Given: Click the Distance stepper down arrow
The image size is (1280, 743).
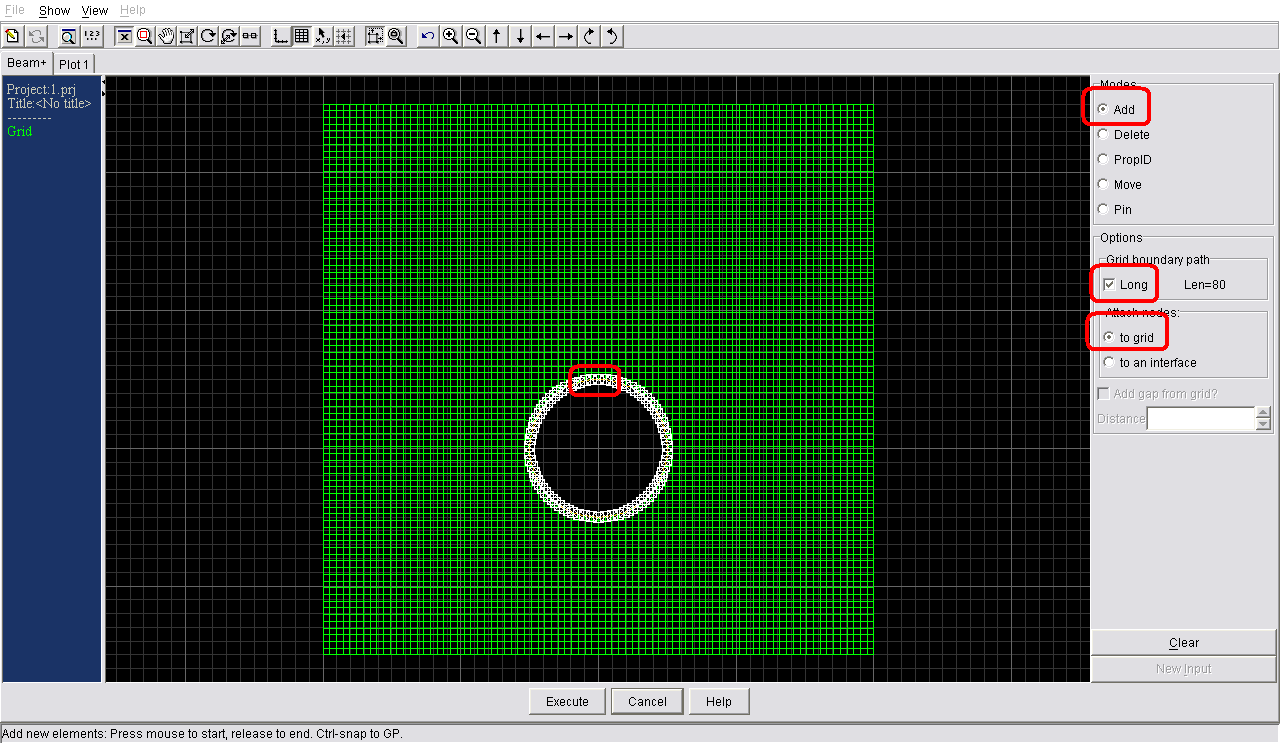Looking at the screenshot, I should pos(1264,425).
